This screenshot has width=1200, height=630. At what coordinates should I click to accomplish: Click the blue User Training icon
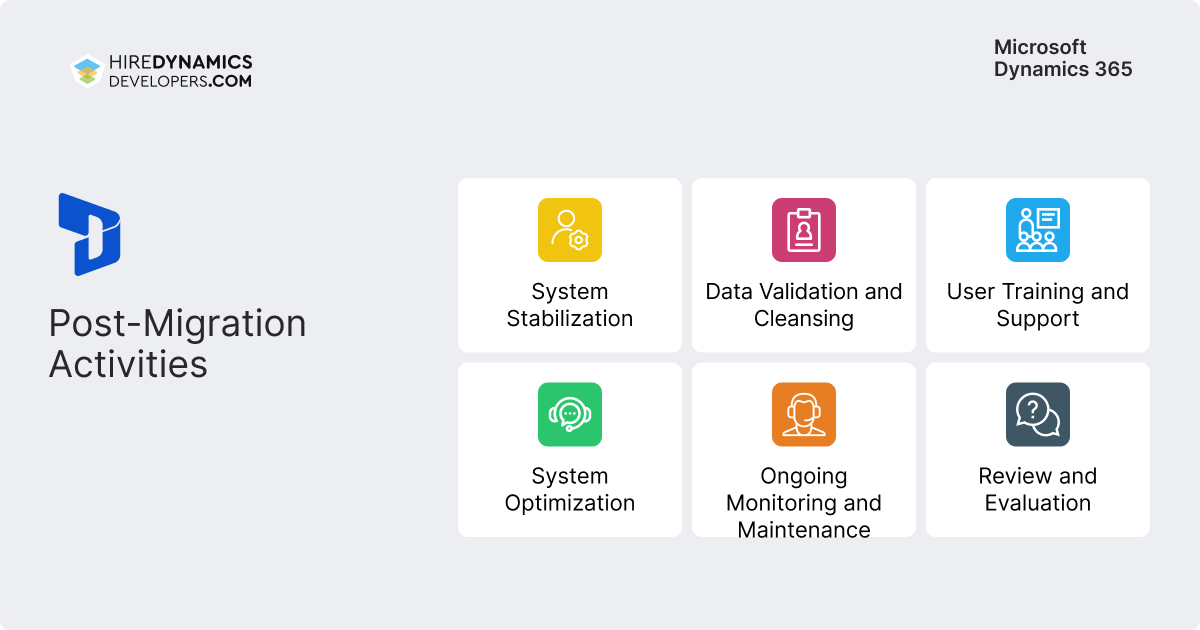(1038, 230)
